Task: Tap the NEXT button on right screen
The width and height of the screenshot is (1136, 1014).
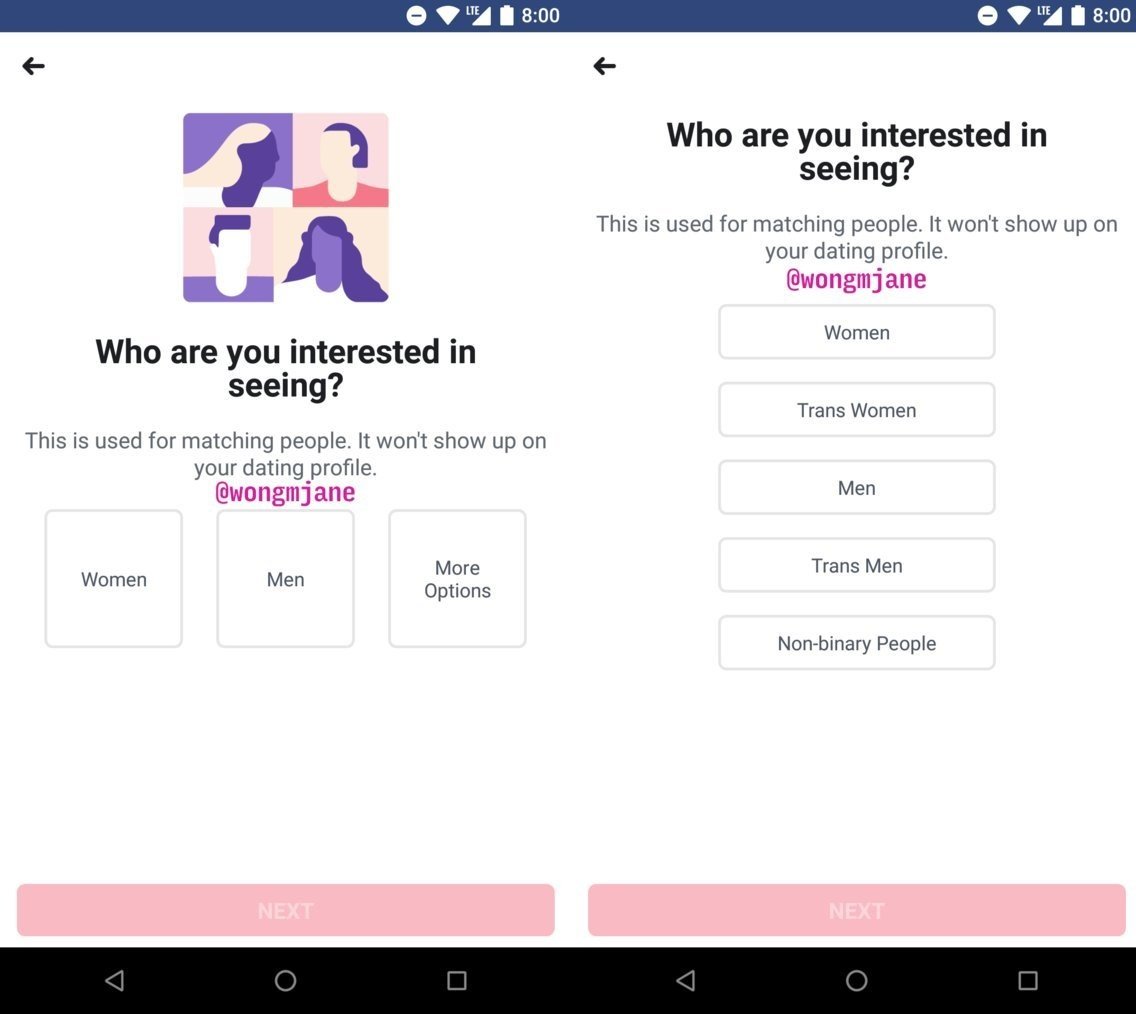Action: (x=856, y=910)
